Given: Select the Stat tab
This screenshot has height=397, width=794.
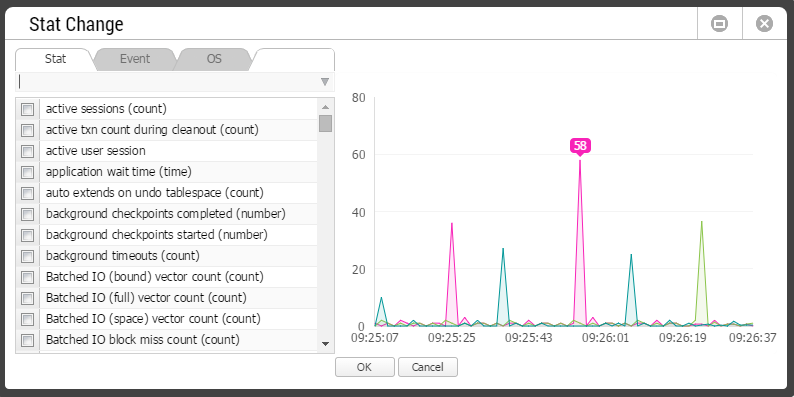Looking at the screenshot, I should coord(55,59).
